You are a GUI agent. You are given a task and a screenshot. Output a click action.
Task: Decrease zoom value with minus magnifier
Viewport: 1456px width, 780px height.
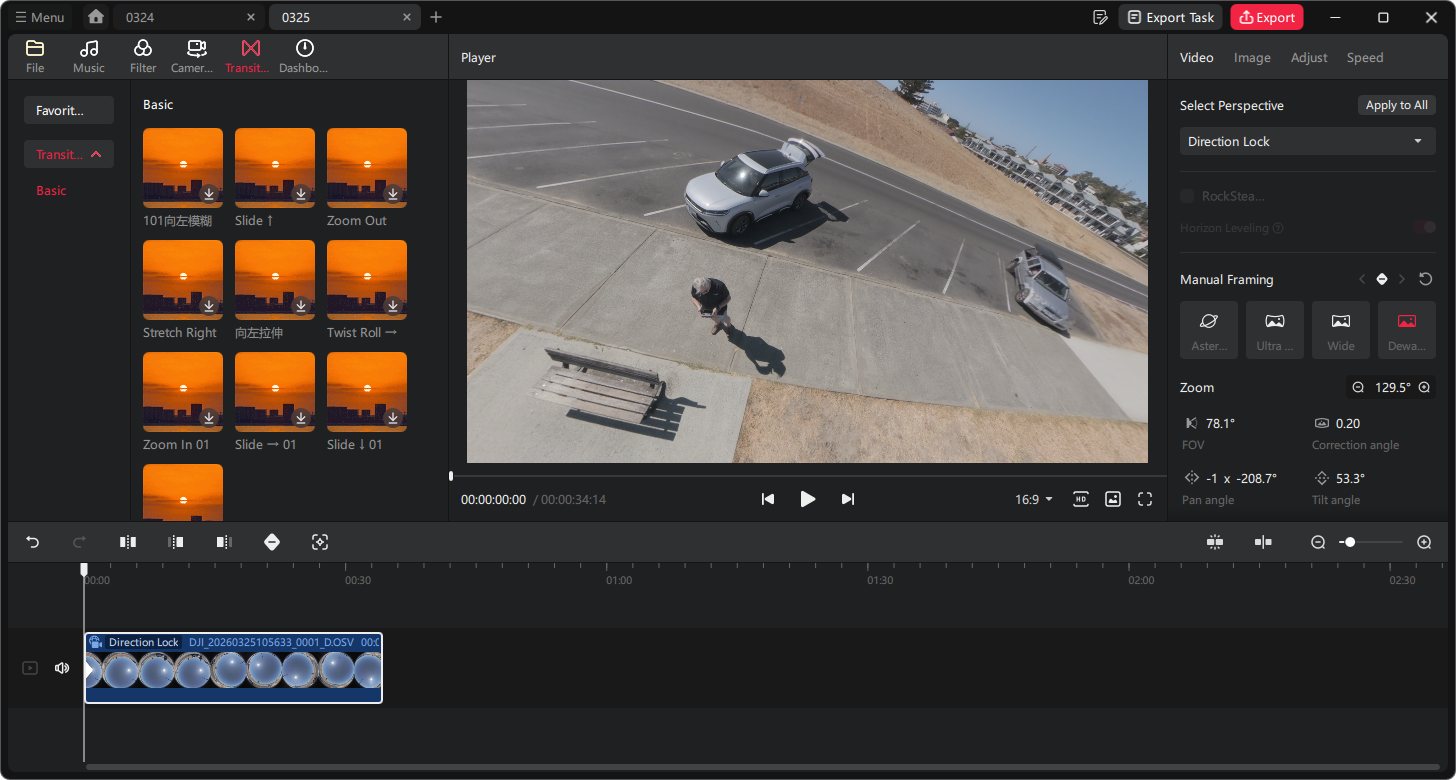1358,387
